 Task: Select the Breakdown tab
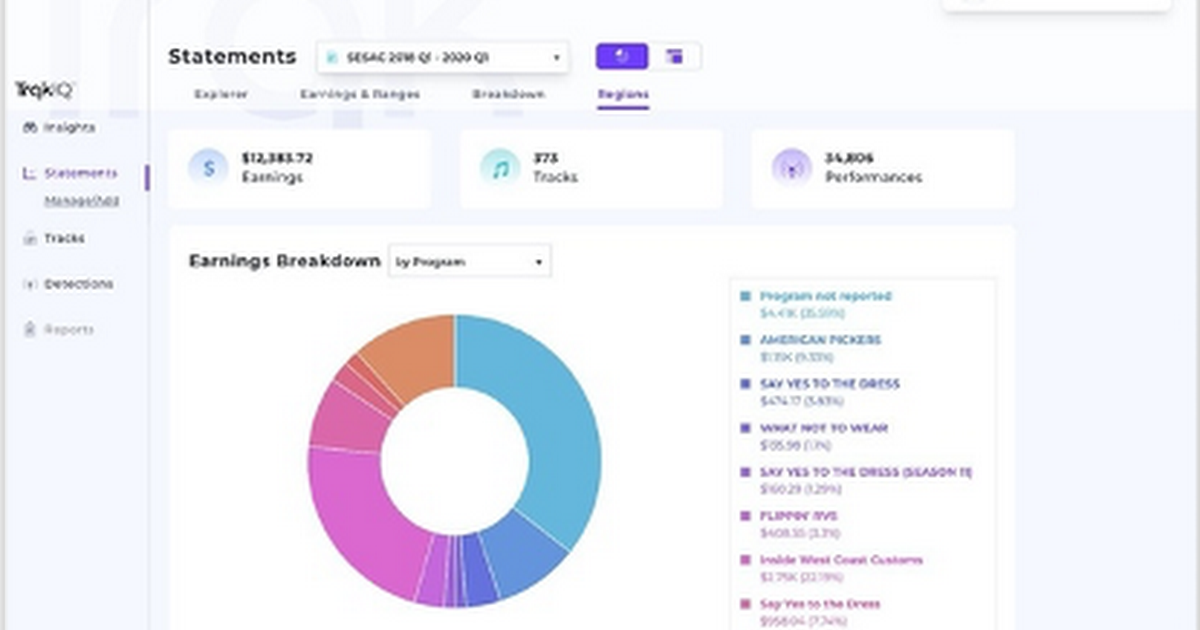pos(509,94)
